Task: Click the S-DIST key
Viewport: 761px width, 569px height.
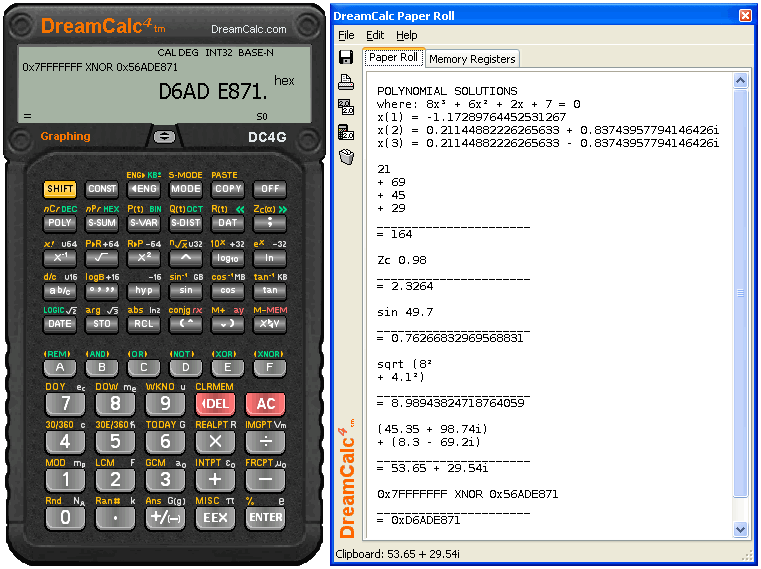Action: pyautogui.click(x=186, y=223)
